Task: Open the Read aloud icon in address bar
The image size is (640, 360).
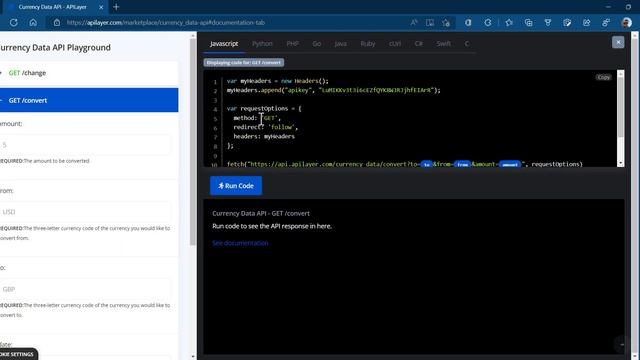Action: click(x=414, y=22)
